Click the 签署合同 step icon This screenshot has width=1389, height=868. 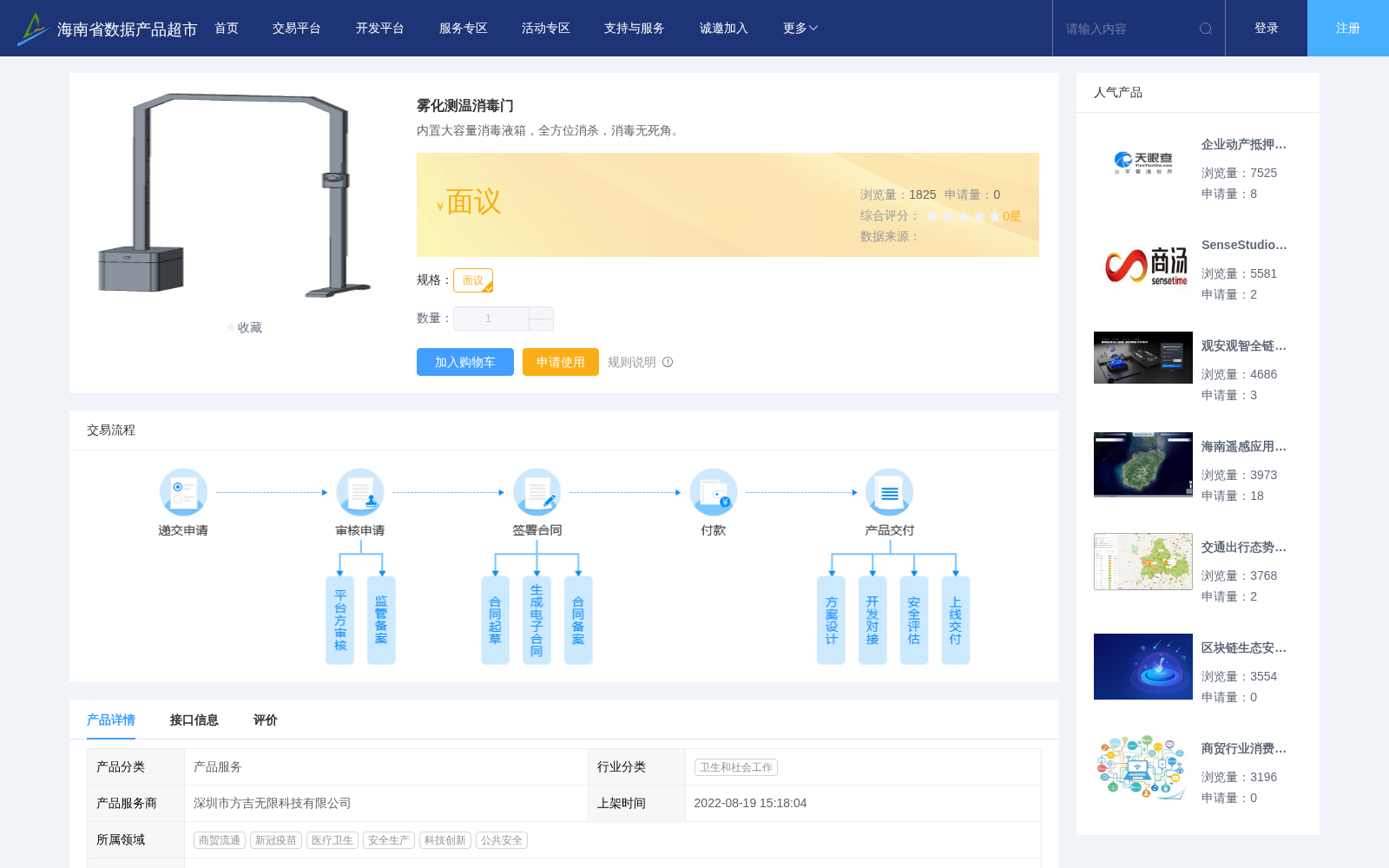pos(537,492)
